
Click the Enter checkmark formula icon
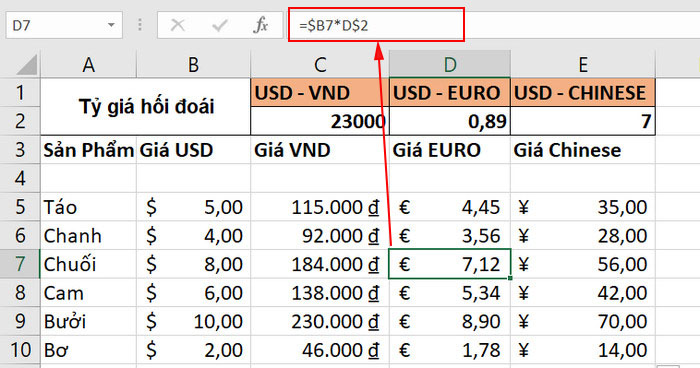tap(220, 25)
